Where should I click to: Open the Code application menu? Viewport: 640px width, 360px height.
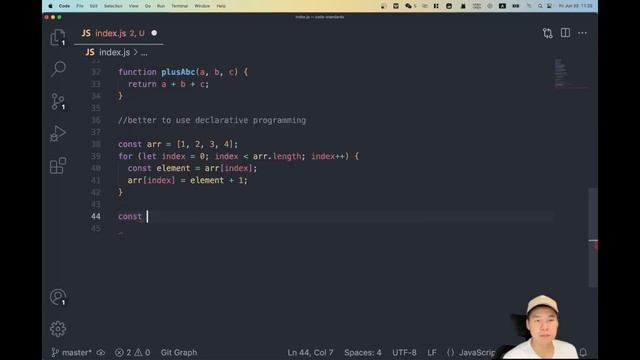[x=64, y=6]
